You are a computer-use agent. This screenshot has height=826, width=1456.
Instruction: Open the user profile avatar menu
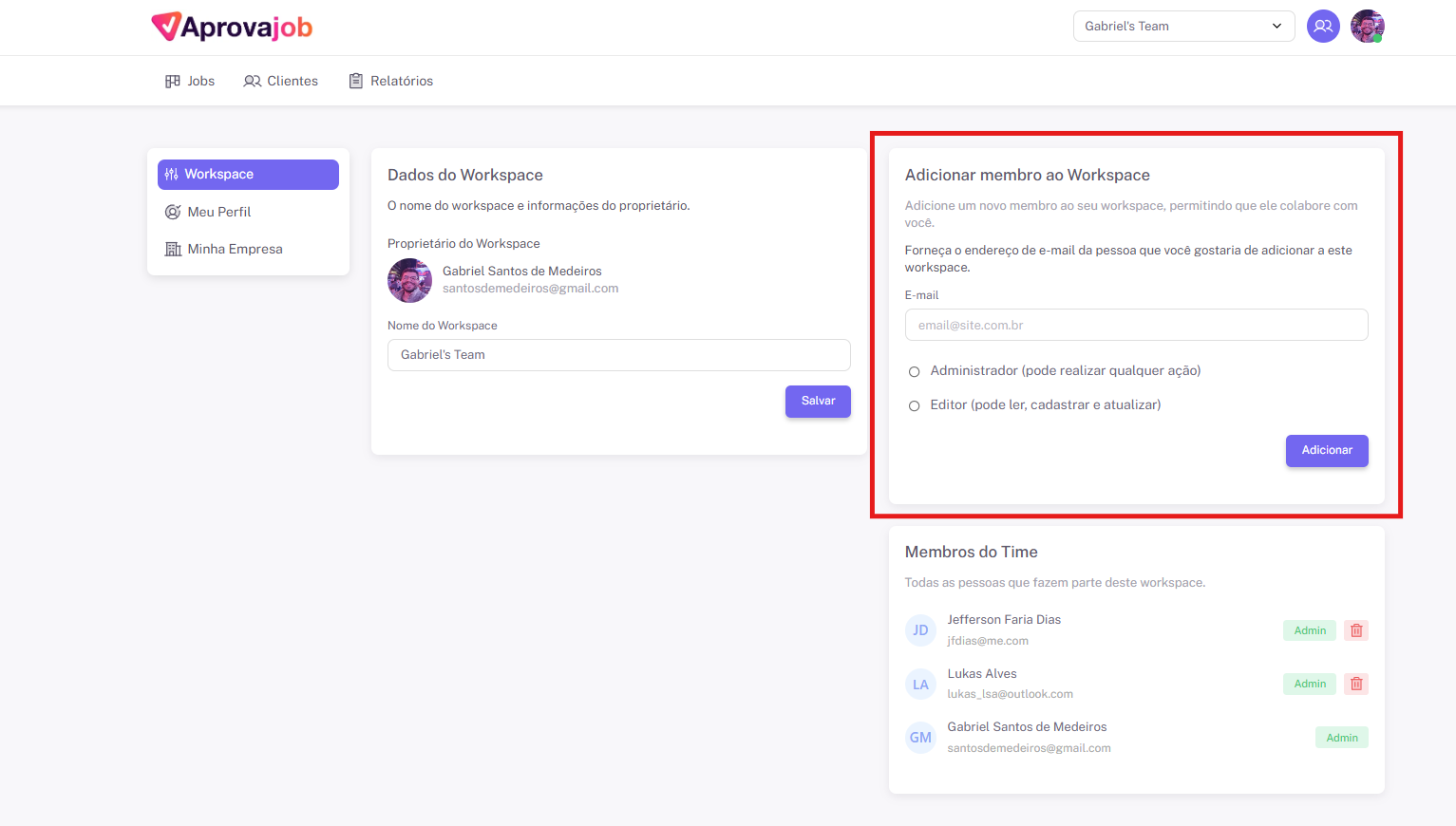1367,27
